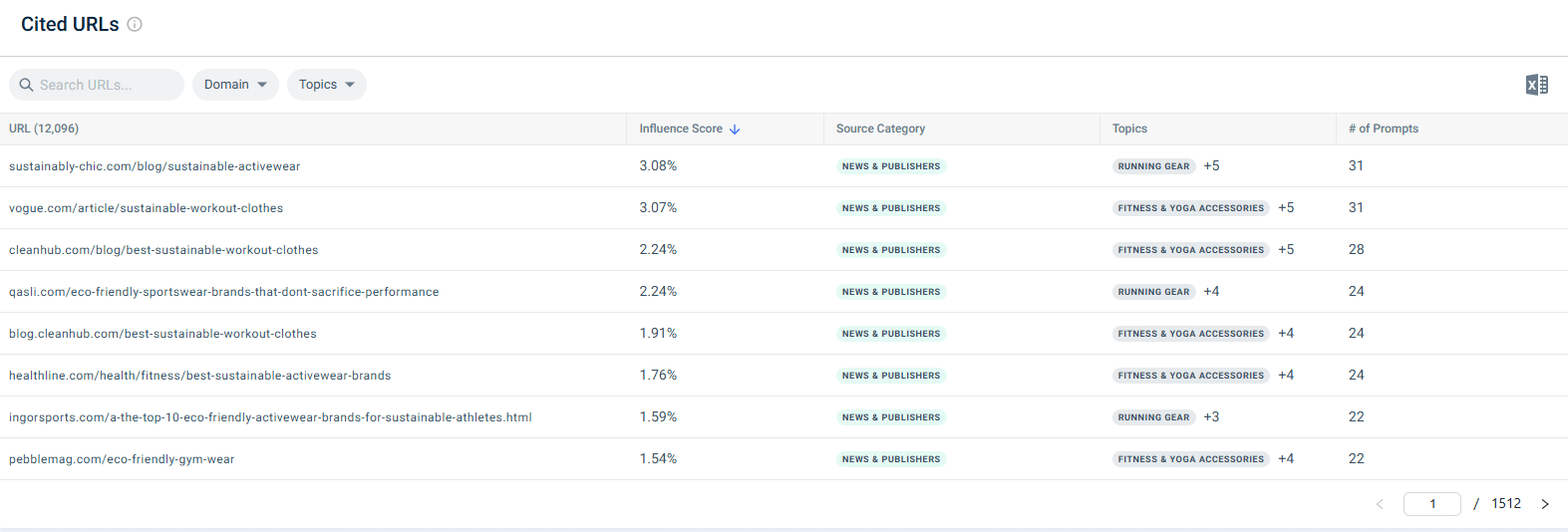Select the 1.54% influence score value
Screen dimensions: 1568x532
point(658,459)
